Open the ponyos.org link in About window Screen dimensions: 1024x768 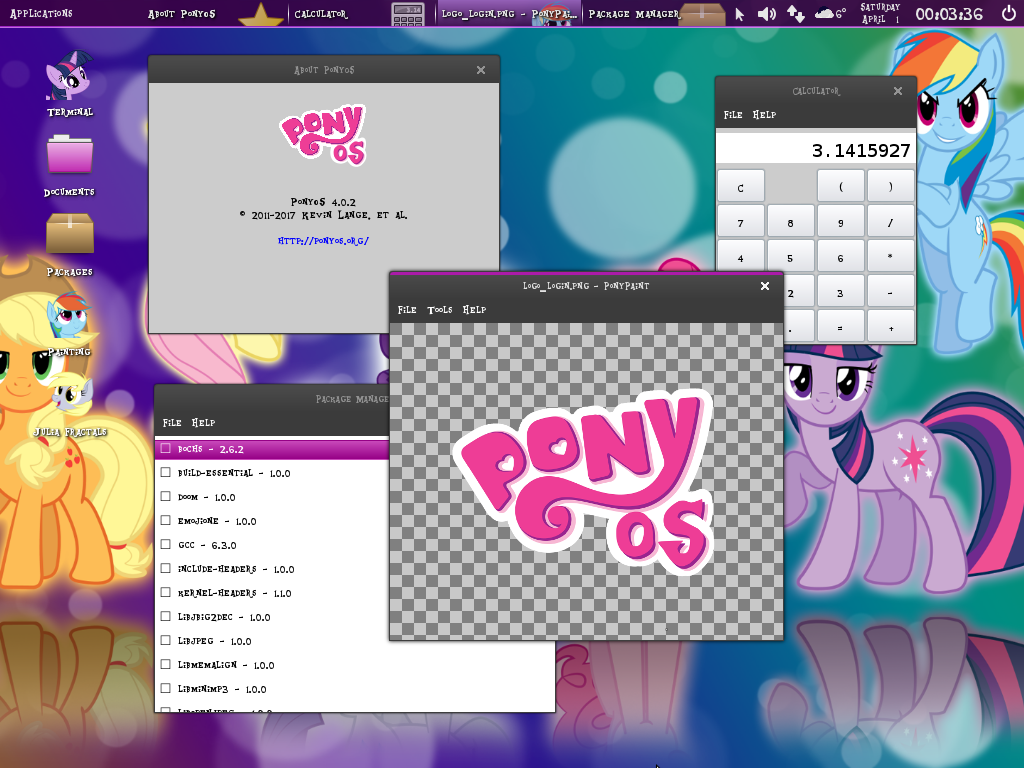(x=323, y=241)
